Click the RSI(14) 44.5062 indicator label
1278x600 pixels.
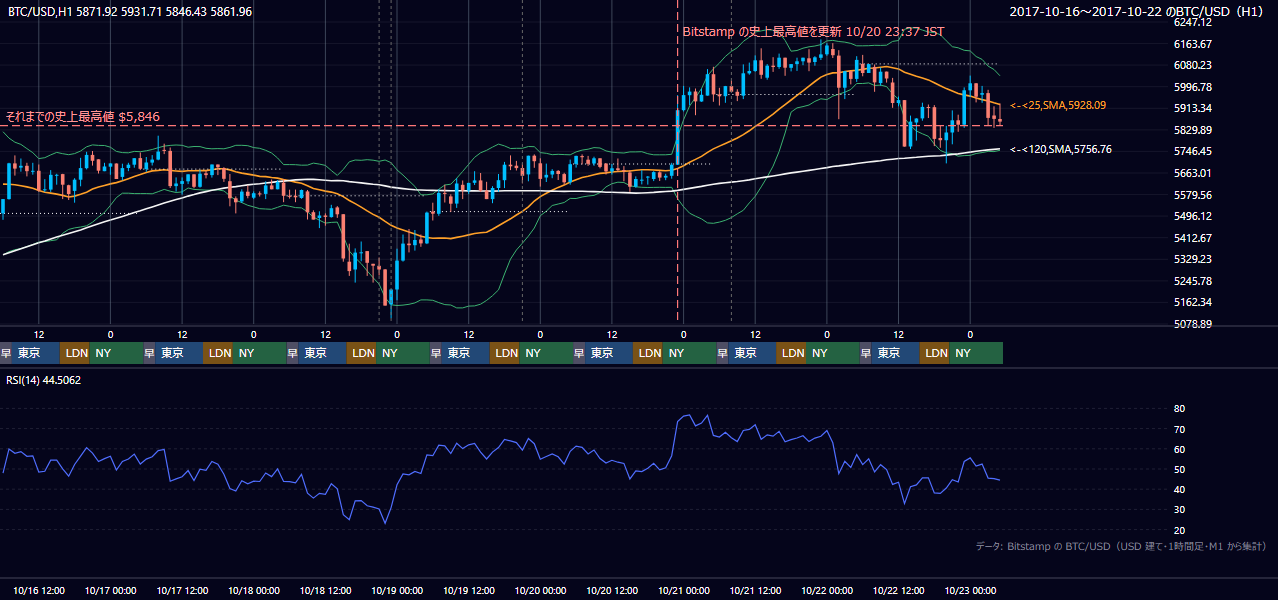45,380
